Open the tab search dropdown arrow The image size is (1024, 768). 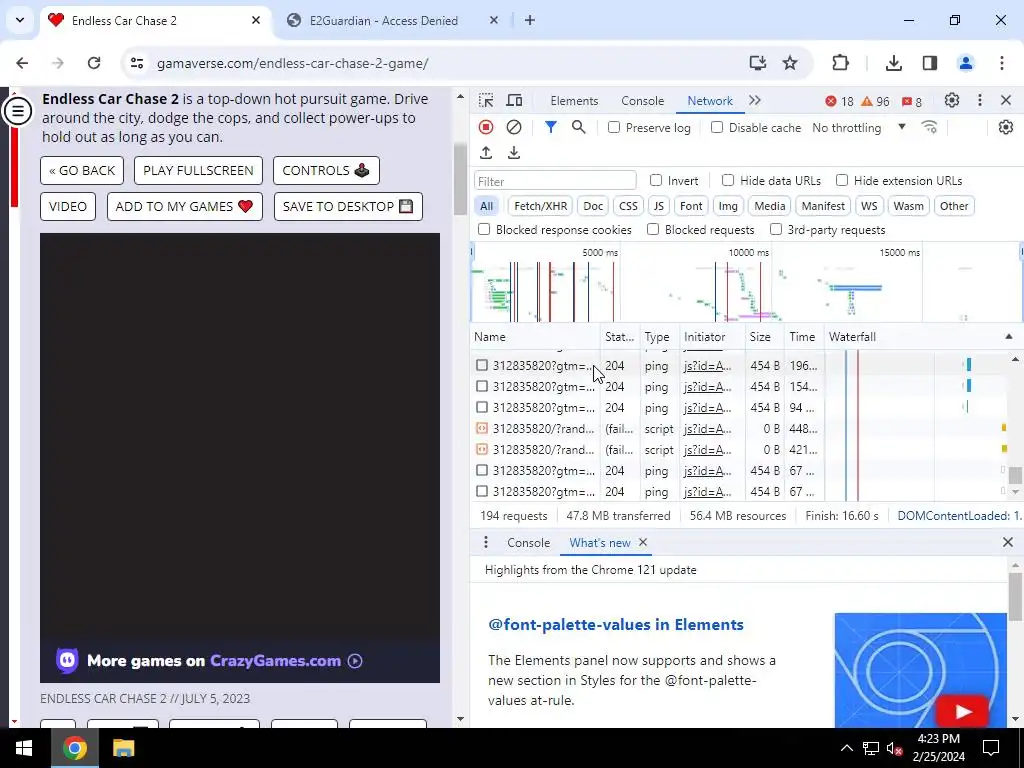(x=20, y=20)
